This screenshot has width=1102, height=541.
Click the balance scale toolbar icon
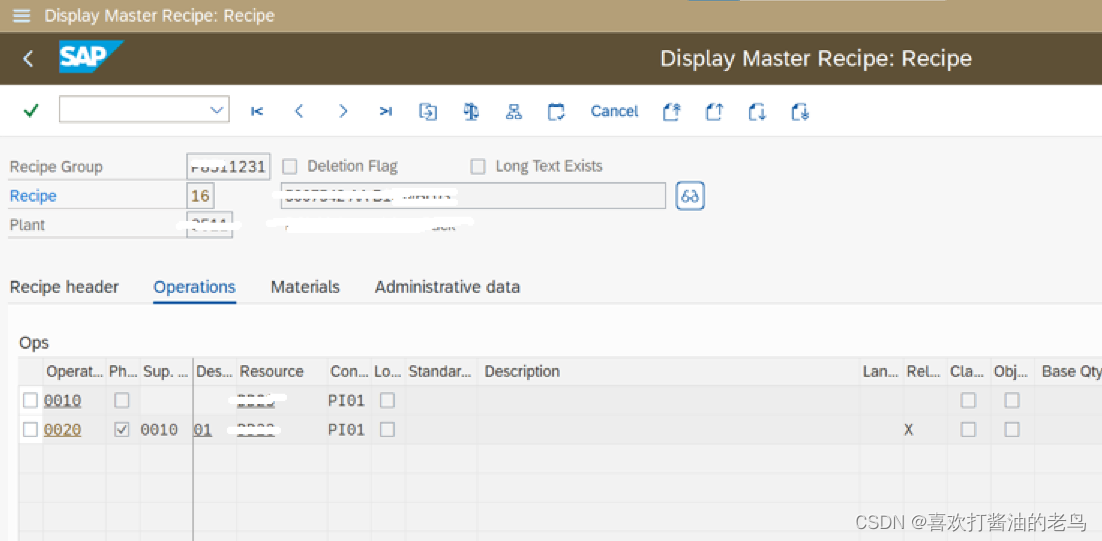click(471, 111)
